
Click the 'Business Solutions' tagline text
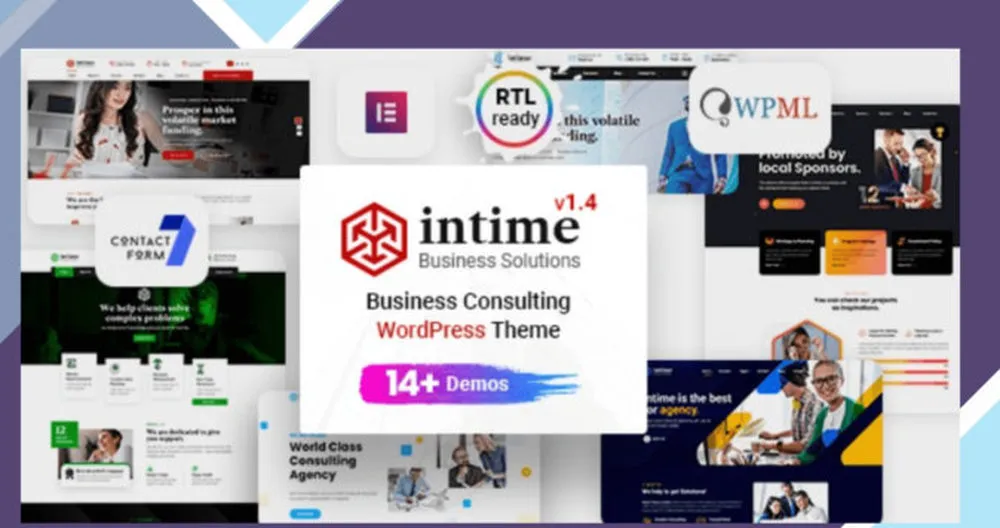498,260
